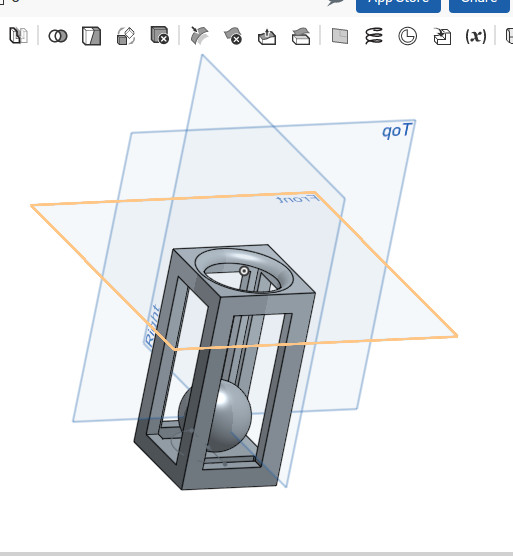Select the Right plane label
The height and width of the screenshot is (556, 513).
coord(152,326)
